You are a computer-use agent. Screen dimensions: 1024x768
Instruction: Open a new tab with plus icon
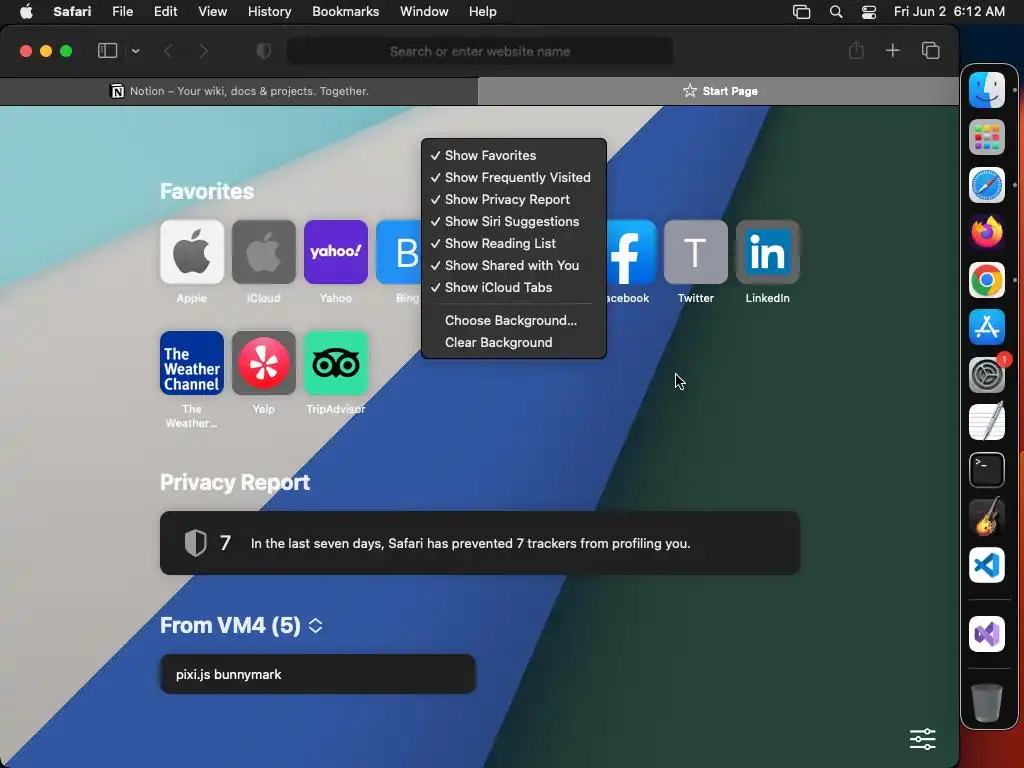[892, 50]
